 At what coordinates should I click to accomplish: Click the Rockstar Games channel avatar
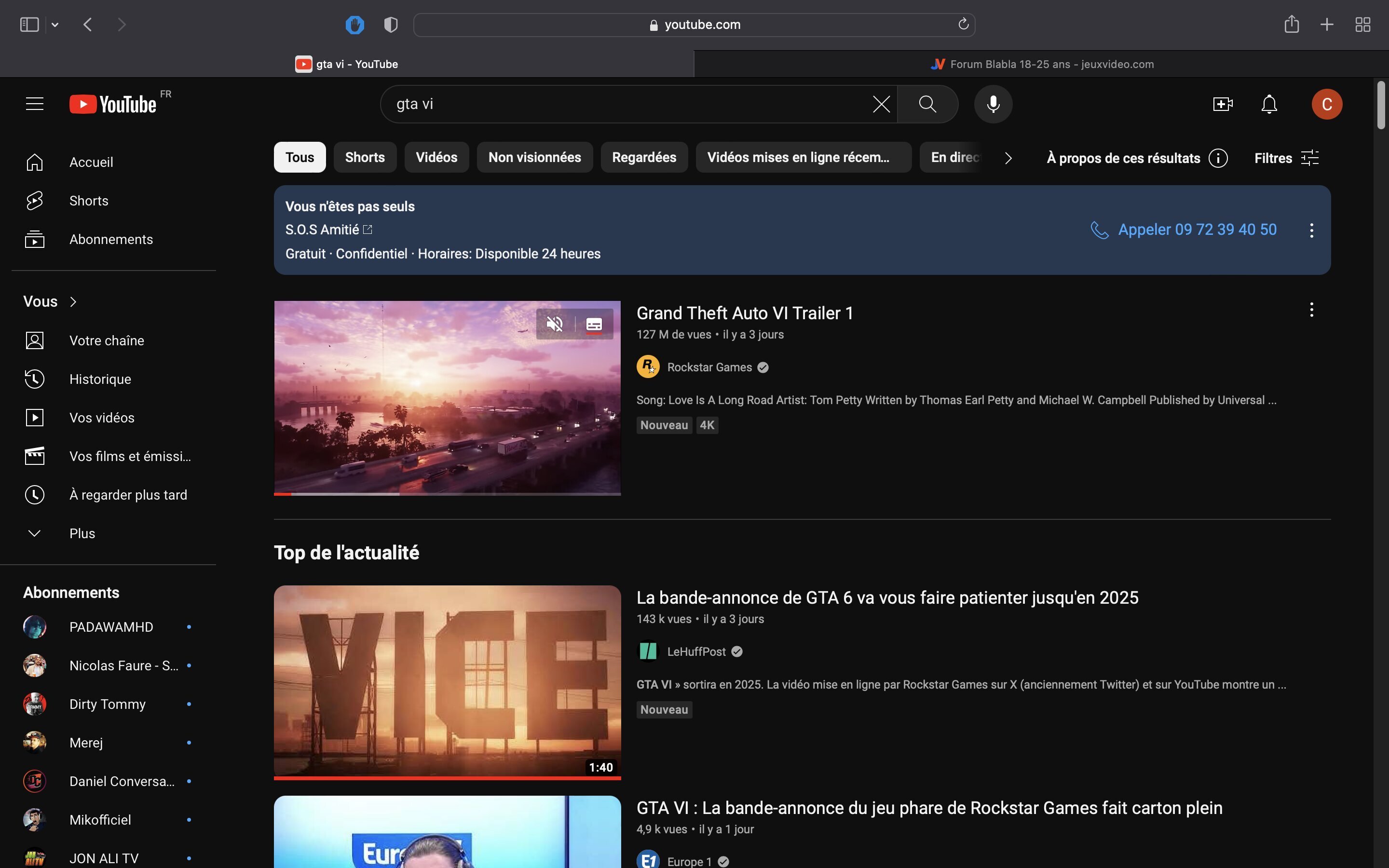647,366
